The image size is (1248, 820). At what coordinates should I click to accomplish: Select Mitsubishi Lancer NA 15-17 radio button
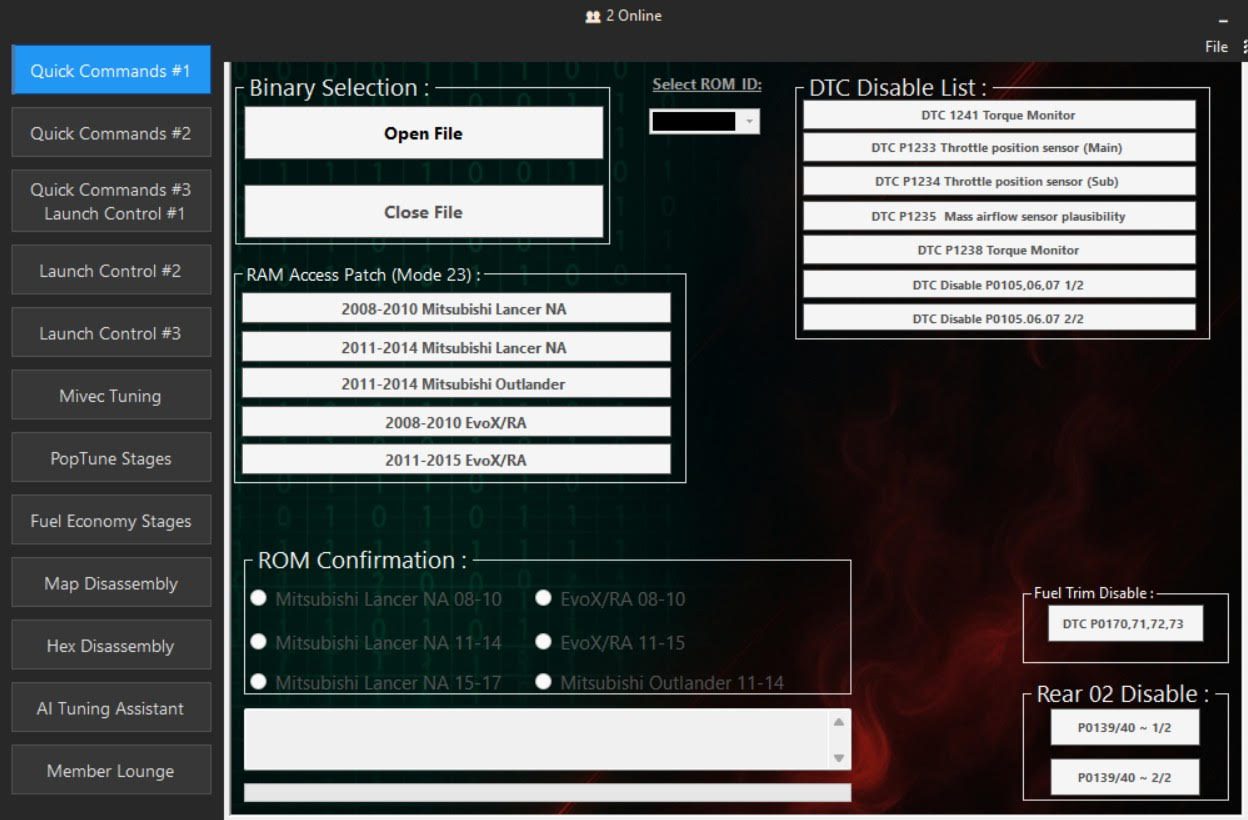[259, 682]
